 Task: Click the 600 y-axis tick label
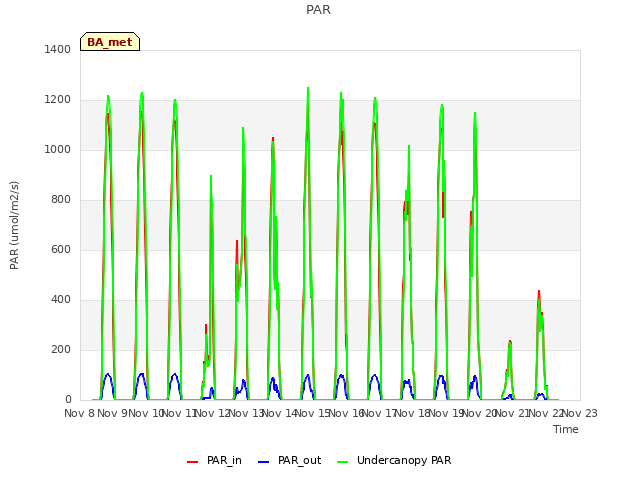(61, 249)
